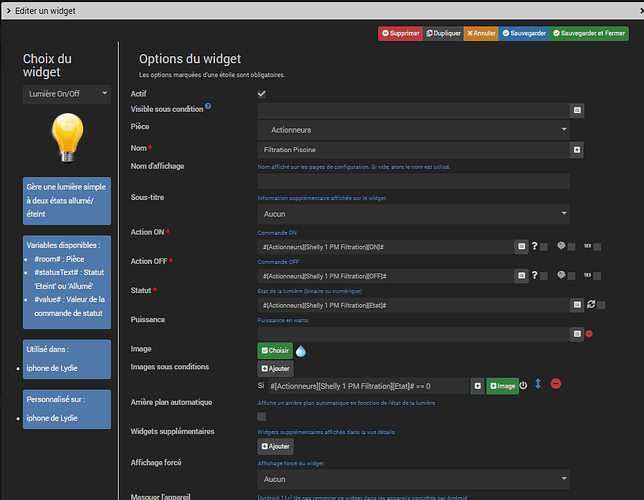
Task: Tick the invert checkbox next to Statut refresh icon
Action: (601, 305)
